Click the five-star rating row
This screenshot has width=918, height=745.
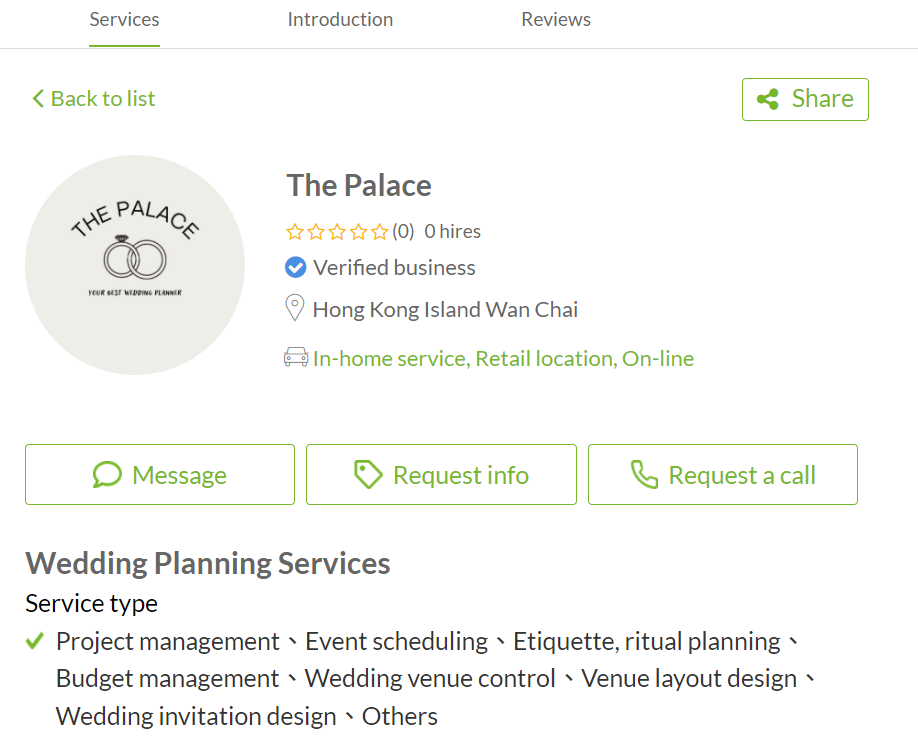[x=337, y=232]
